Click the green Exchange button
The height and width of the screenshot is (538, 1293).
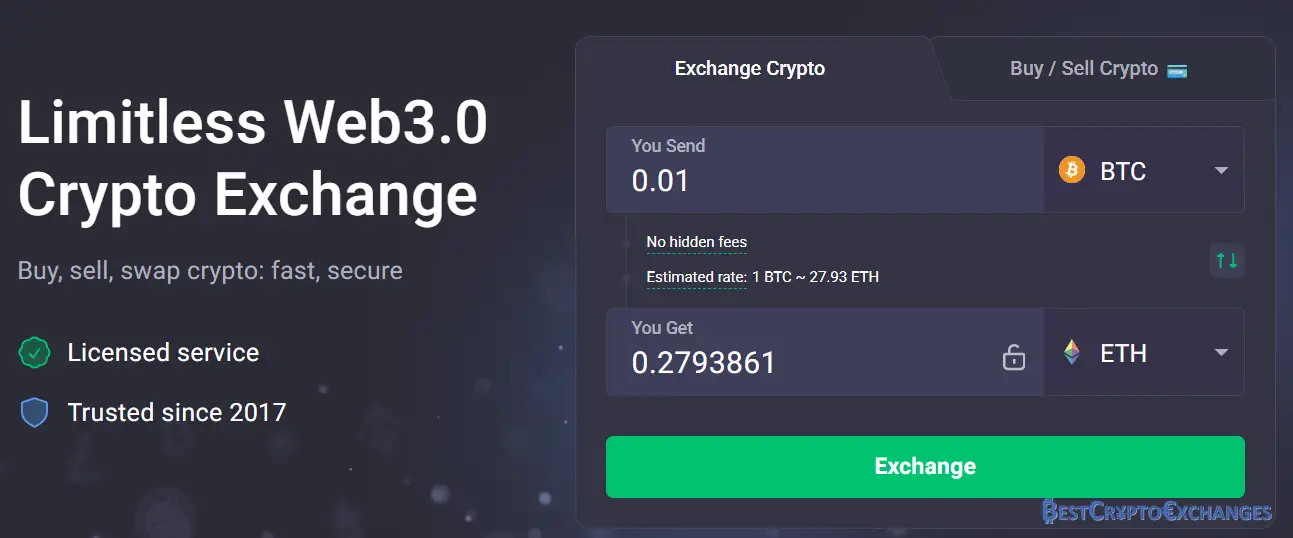(925, 466)
